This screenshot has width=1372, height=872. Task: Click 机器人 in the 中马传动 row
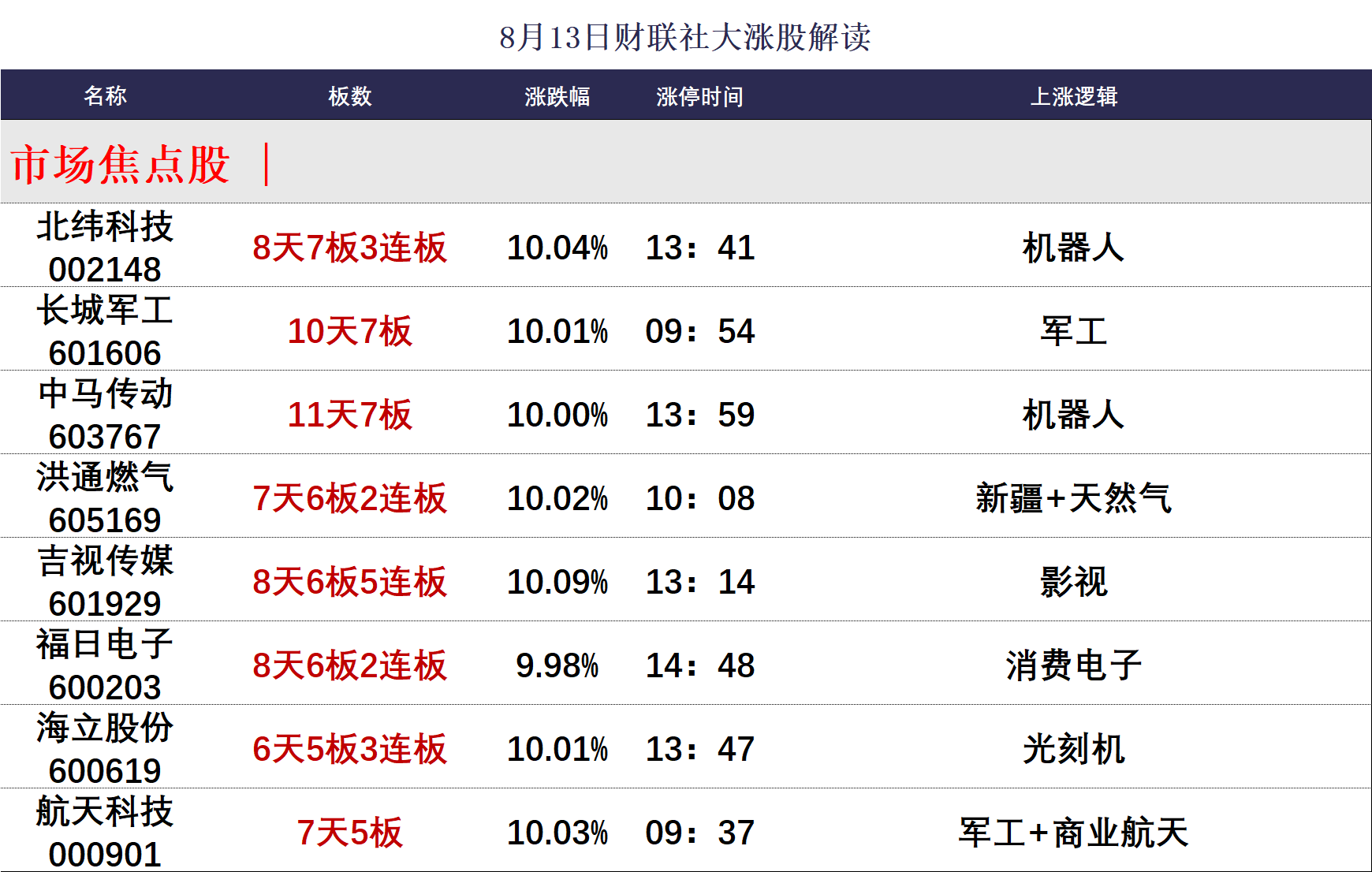[1074, 415]
